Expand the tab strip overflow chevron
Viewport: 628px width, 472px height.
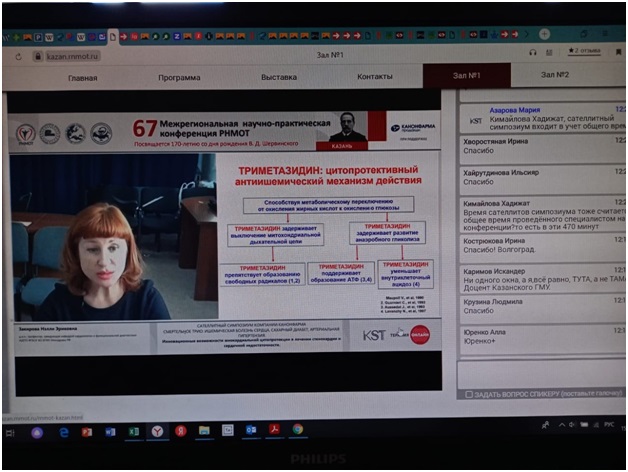pyautogui.click(x=527, y=34)
